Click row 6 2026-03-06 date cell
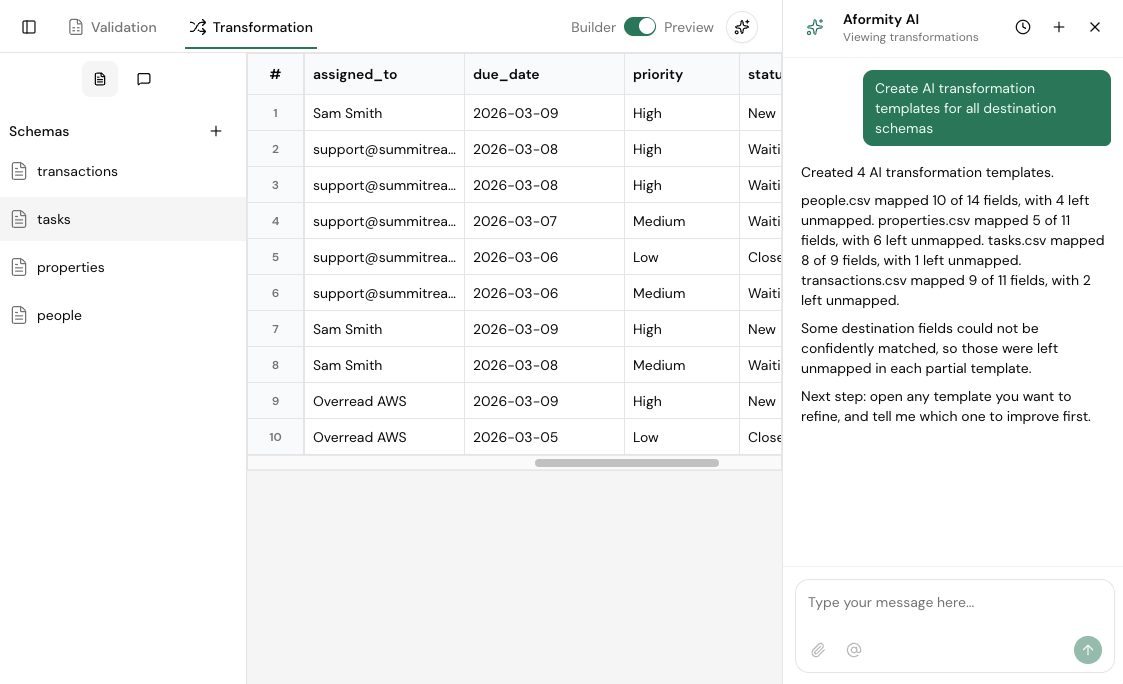The image size is (1123, 684). 544,293
